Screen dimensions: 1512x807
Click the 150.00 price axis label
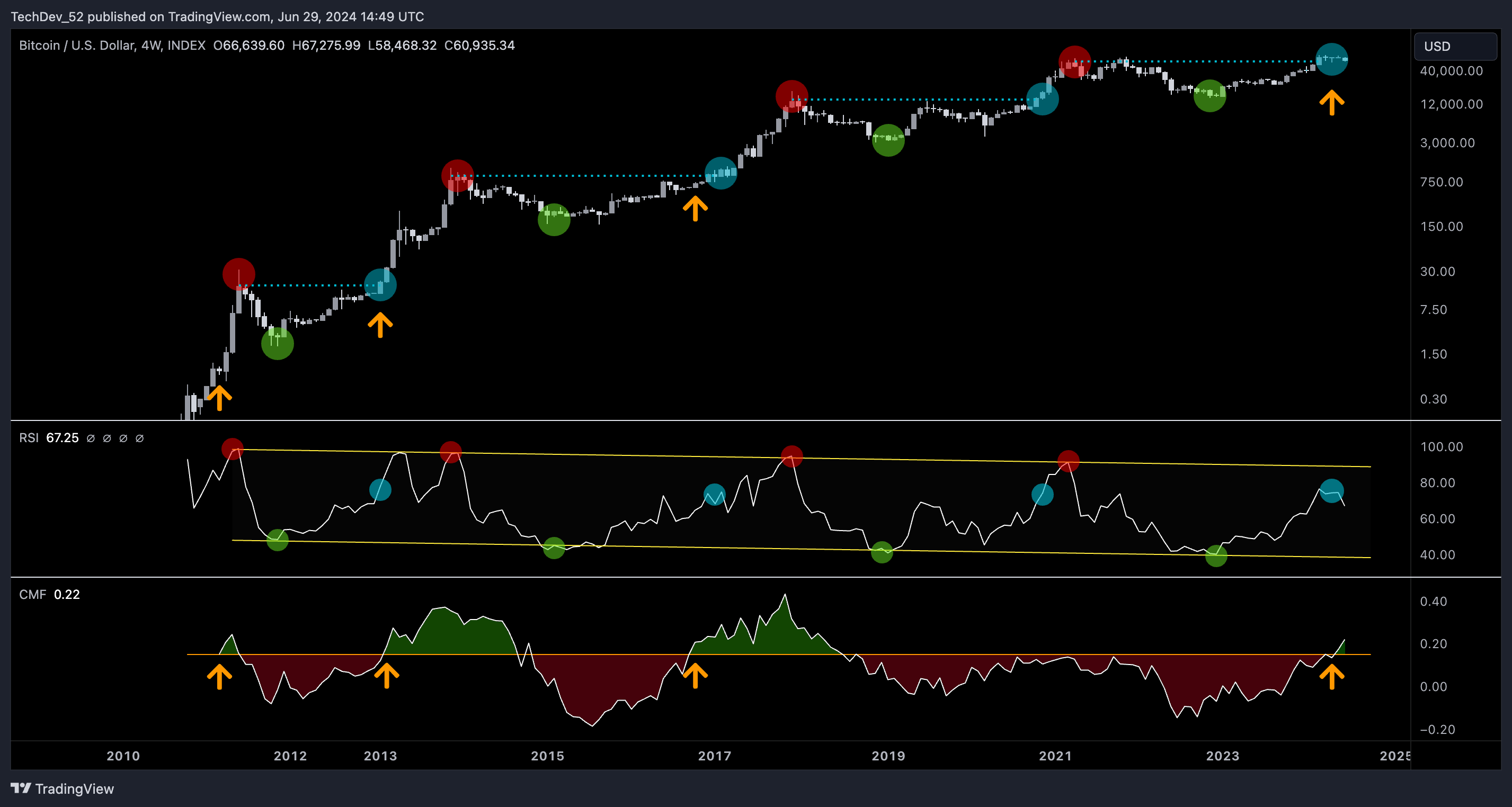pos(1442,227)
